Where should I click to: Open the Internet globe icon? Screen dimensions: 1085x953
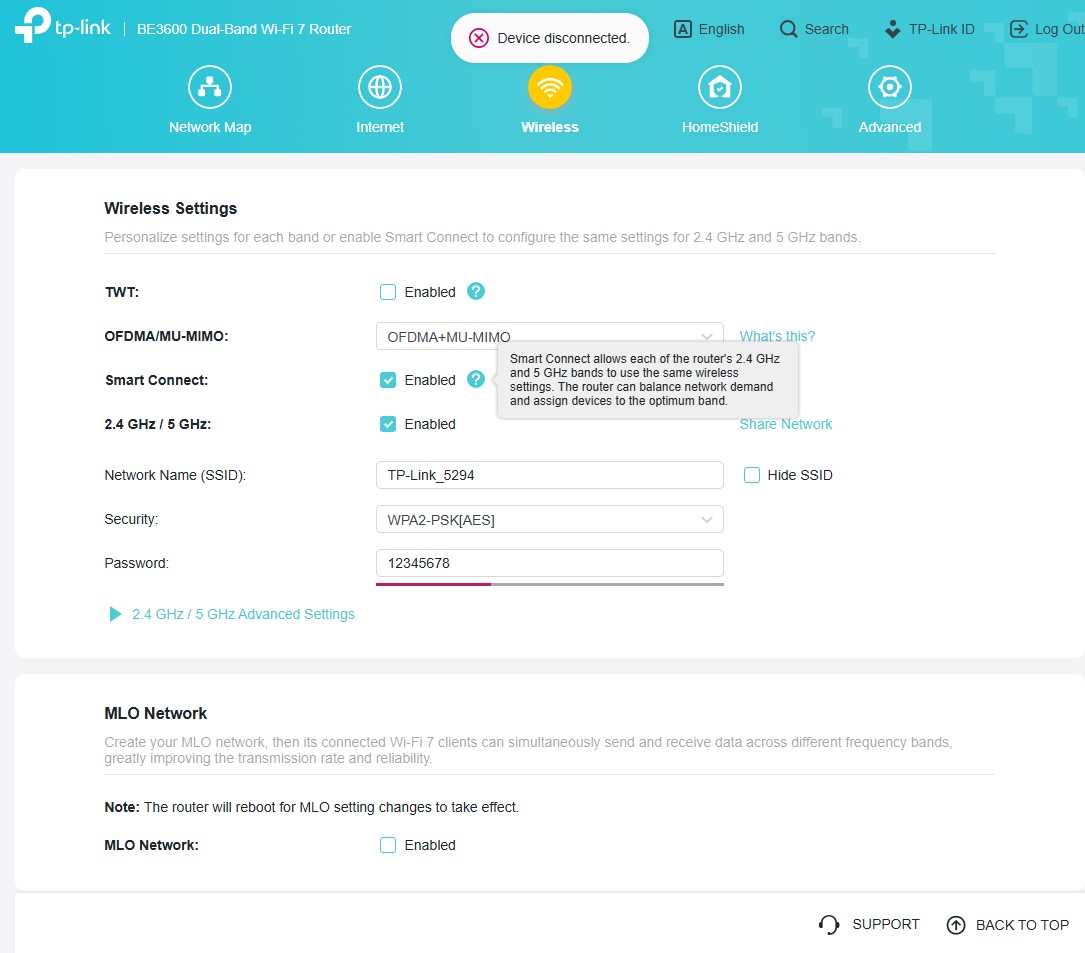pos(380,89)
